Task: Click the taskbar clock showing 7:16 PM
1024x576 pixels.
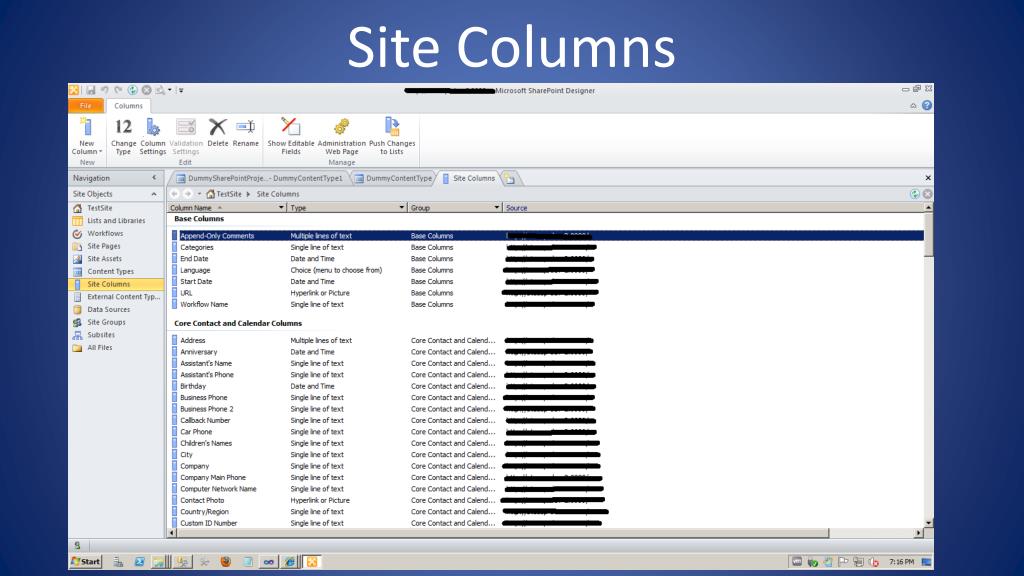Action: pyautogui.click(x=901, y=562)
